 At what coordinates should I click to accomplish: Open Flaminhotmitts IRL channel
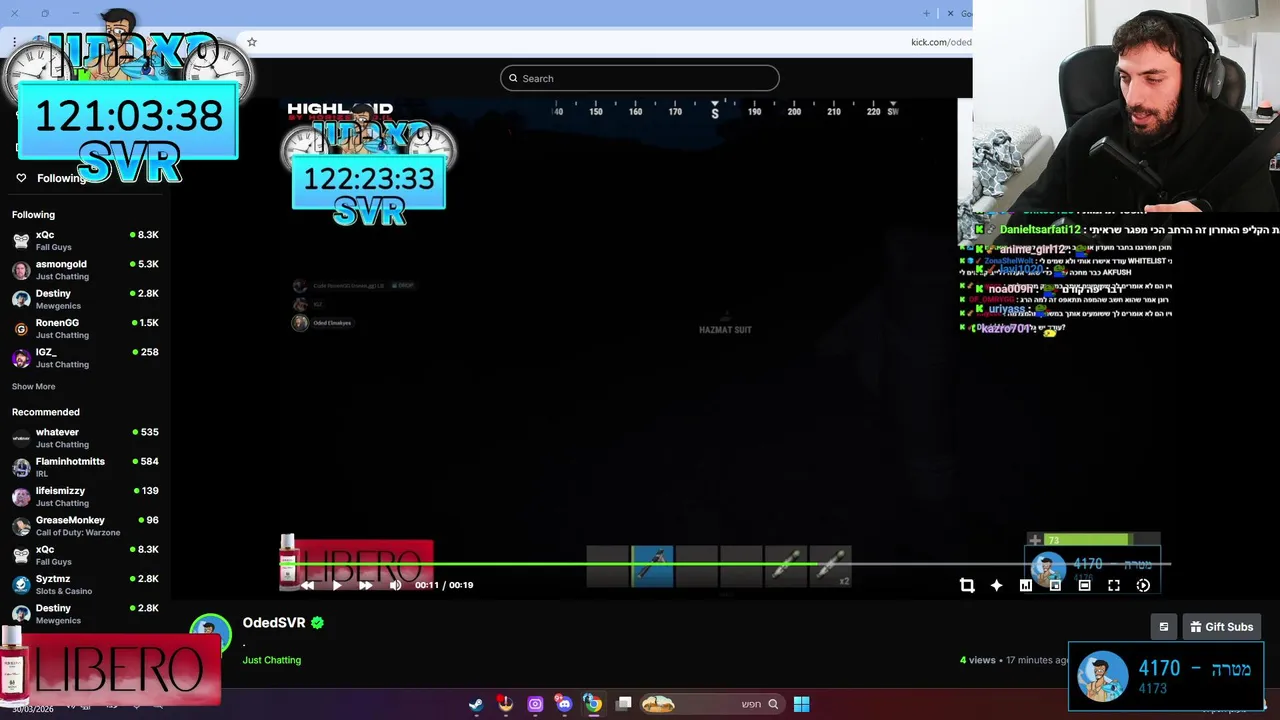pos(85,467)
